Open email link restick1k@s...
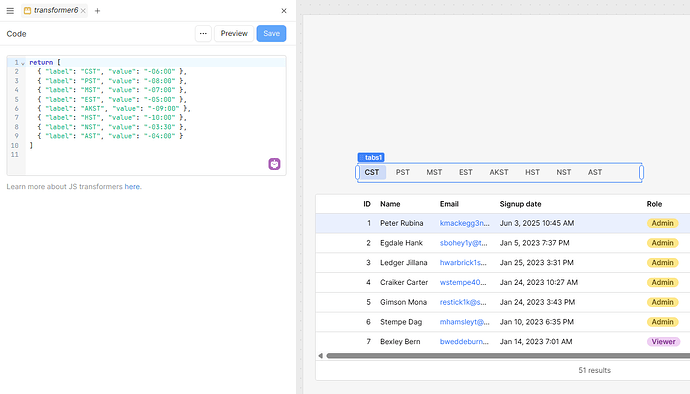690x394 pixels. click(x=463, y=302)
